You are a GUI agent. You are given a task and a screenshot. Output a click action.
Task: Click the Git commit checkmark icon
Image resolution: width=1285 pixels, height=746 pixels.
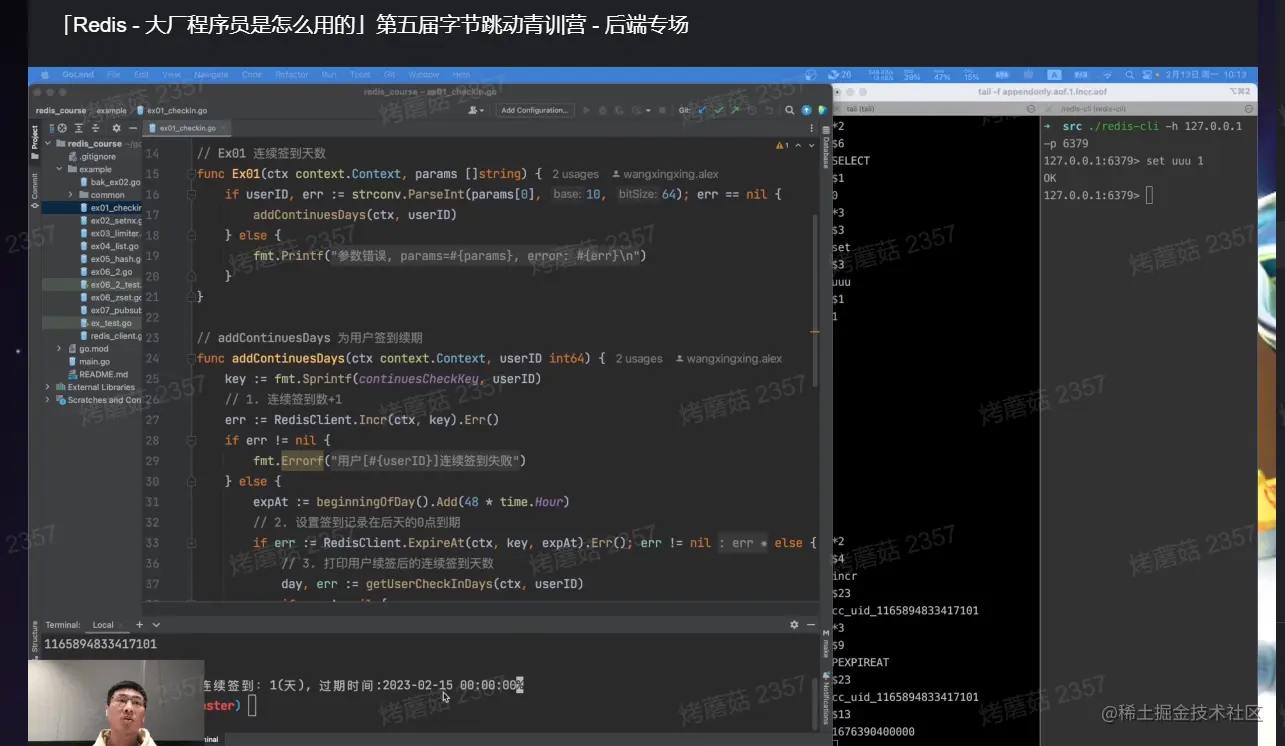point(719,110)
